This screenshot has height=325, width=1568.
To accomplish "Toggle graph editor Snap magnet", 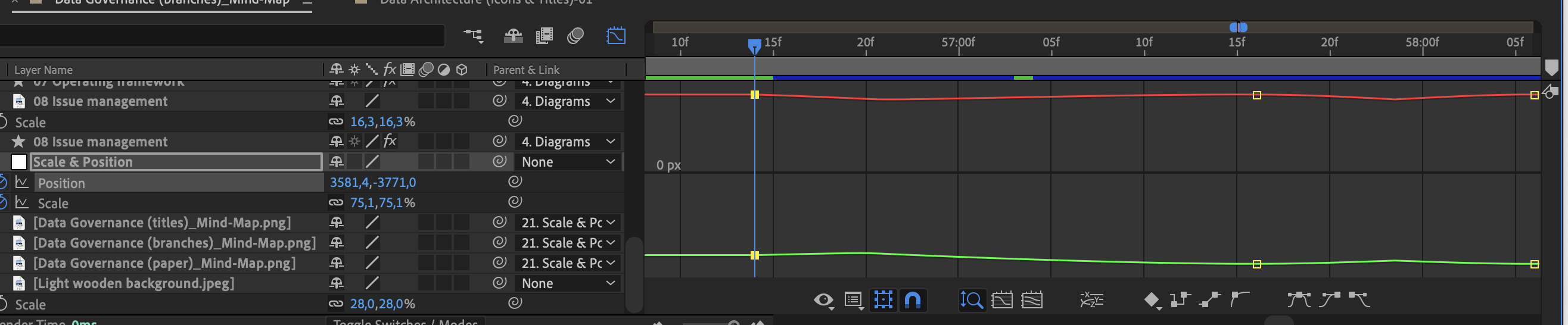I will 913,300.
